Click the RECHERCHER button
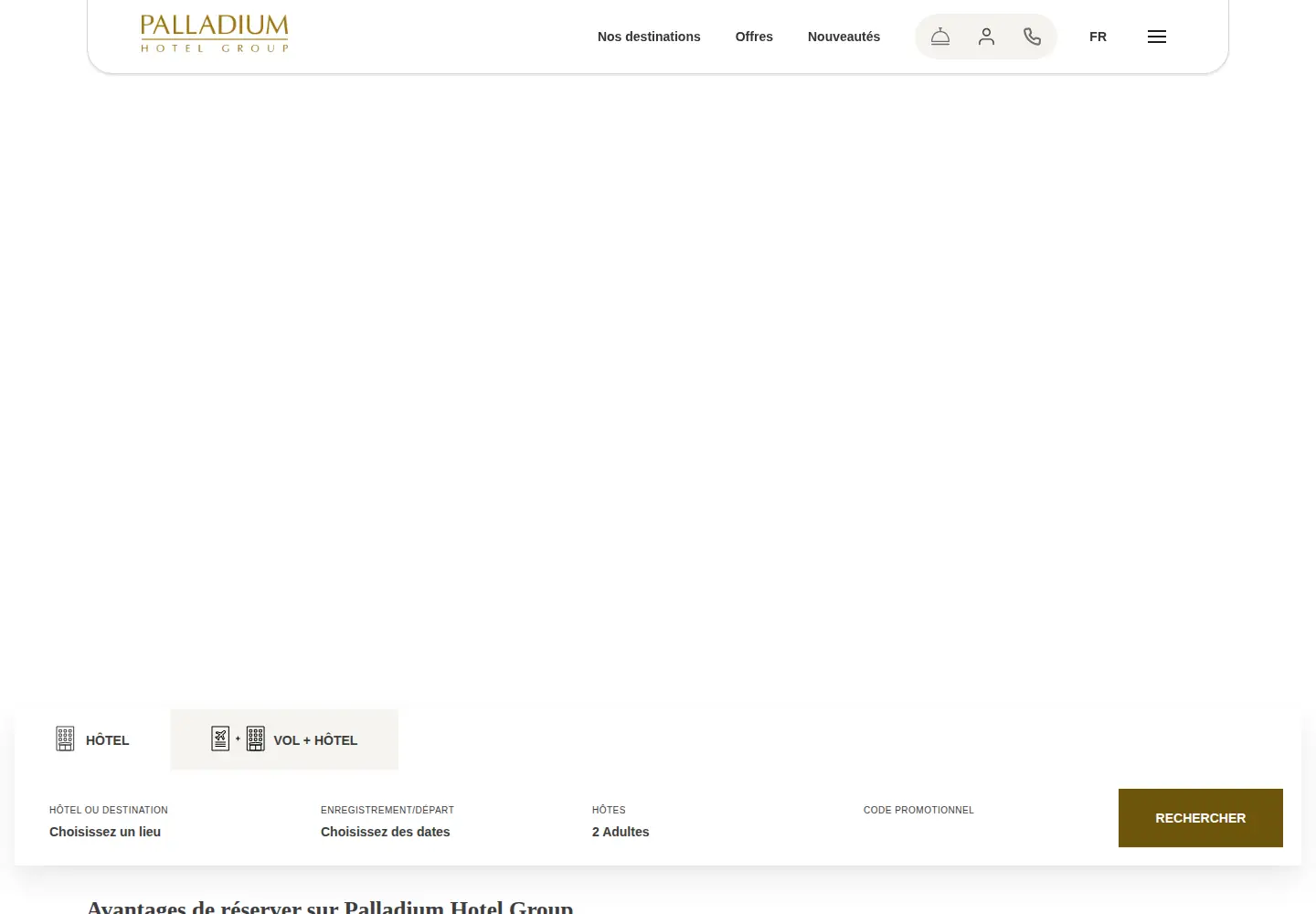1316x914 pixels. click(x=1201, y=818)
